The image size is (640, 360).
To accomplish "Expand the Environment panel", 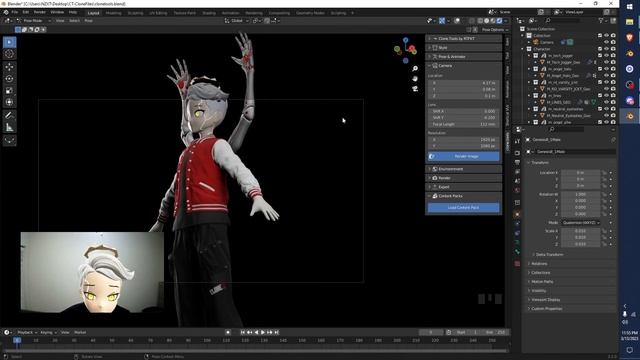I will (464, 169).
